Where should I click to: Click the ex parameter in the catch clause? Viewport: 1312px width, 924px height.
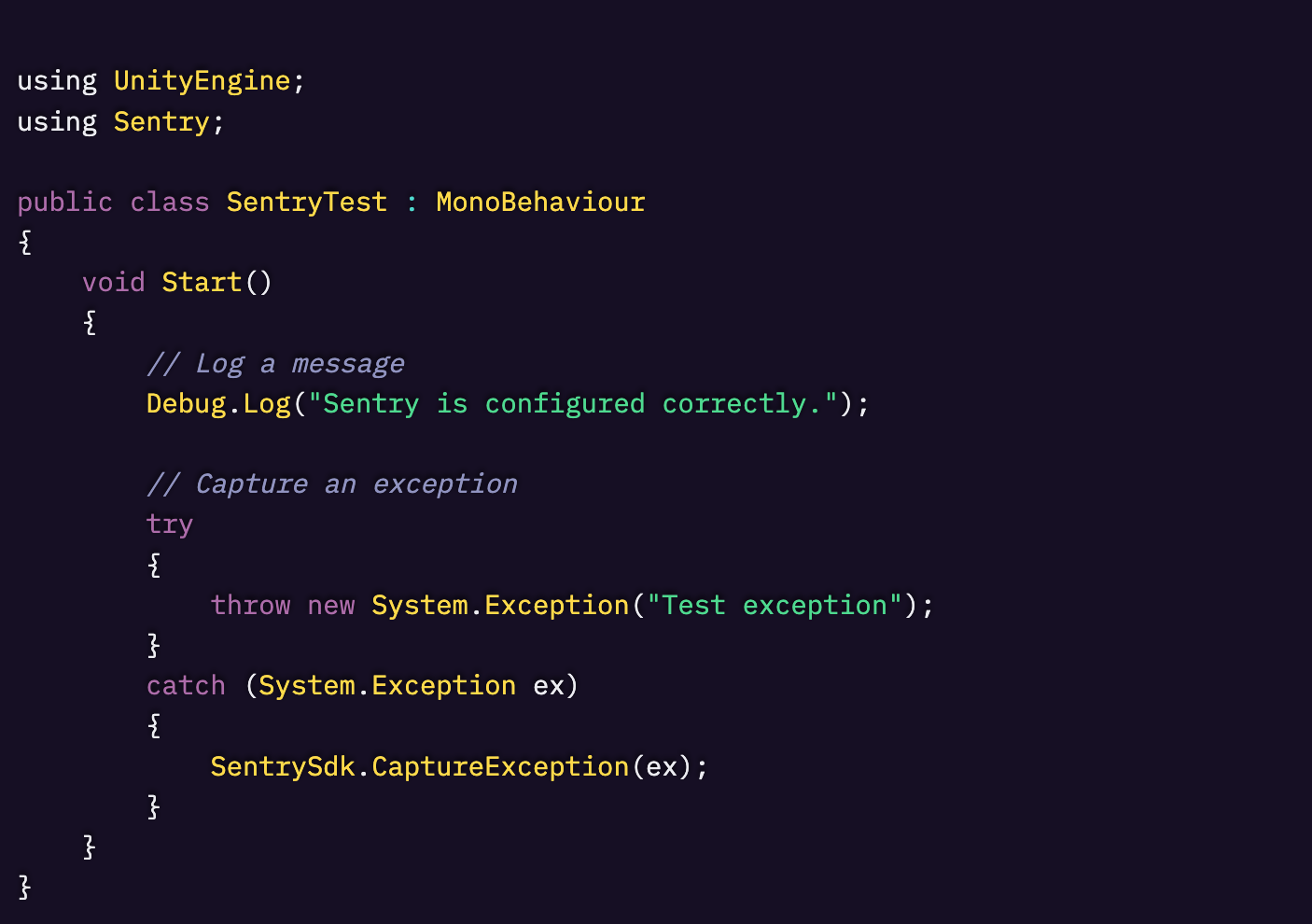tap(549, 686)
